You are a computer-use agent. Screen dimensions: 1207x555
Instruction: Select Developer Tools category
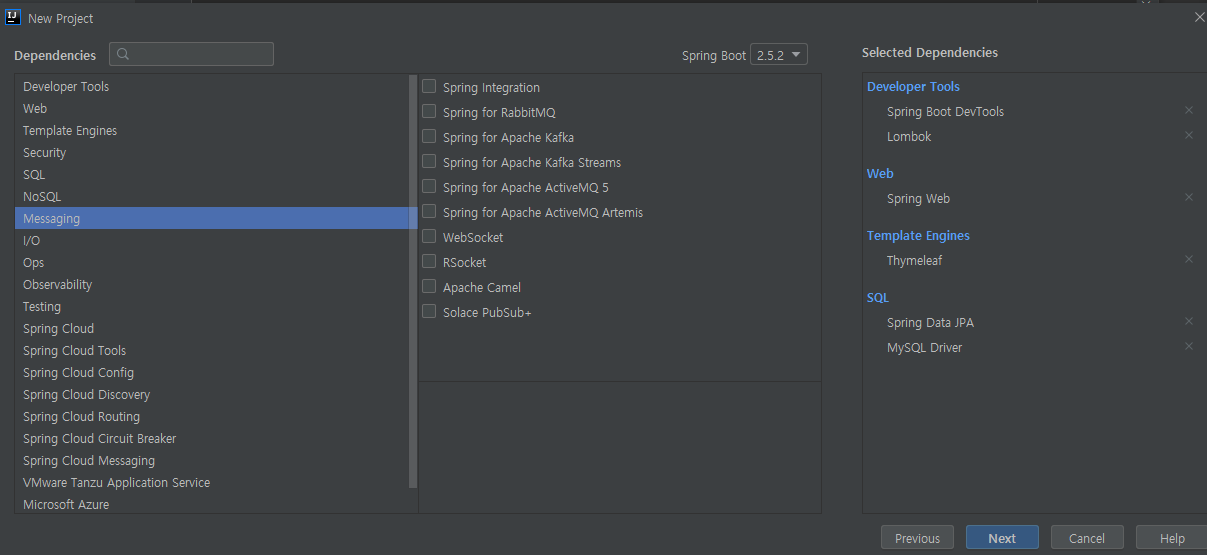[x=212, y=87]
